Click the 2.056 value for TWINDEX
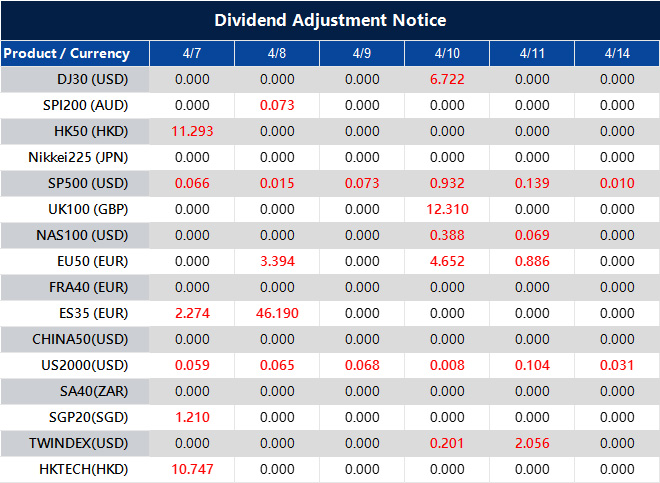Image resolution: width=660 pixels, height=483 pixels. 532,443
